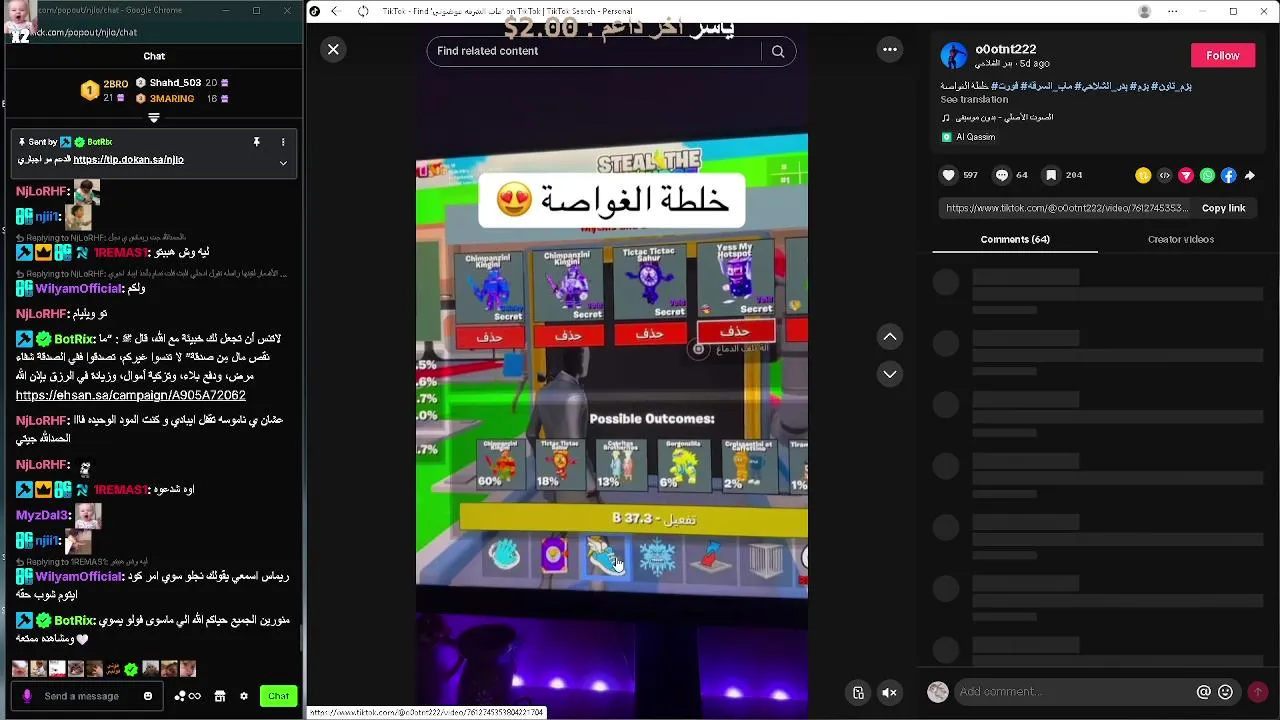1280x720 pixels.
Task: Open the ehsan.sa campaign link in chat
Action: coord(131,396)
